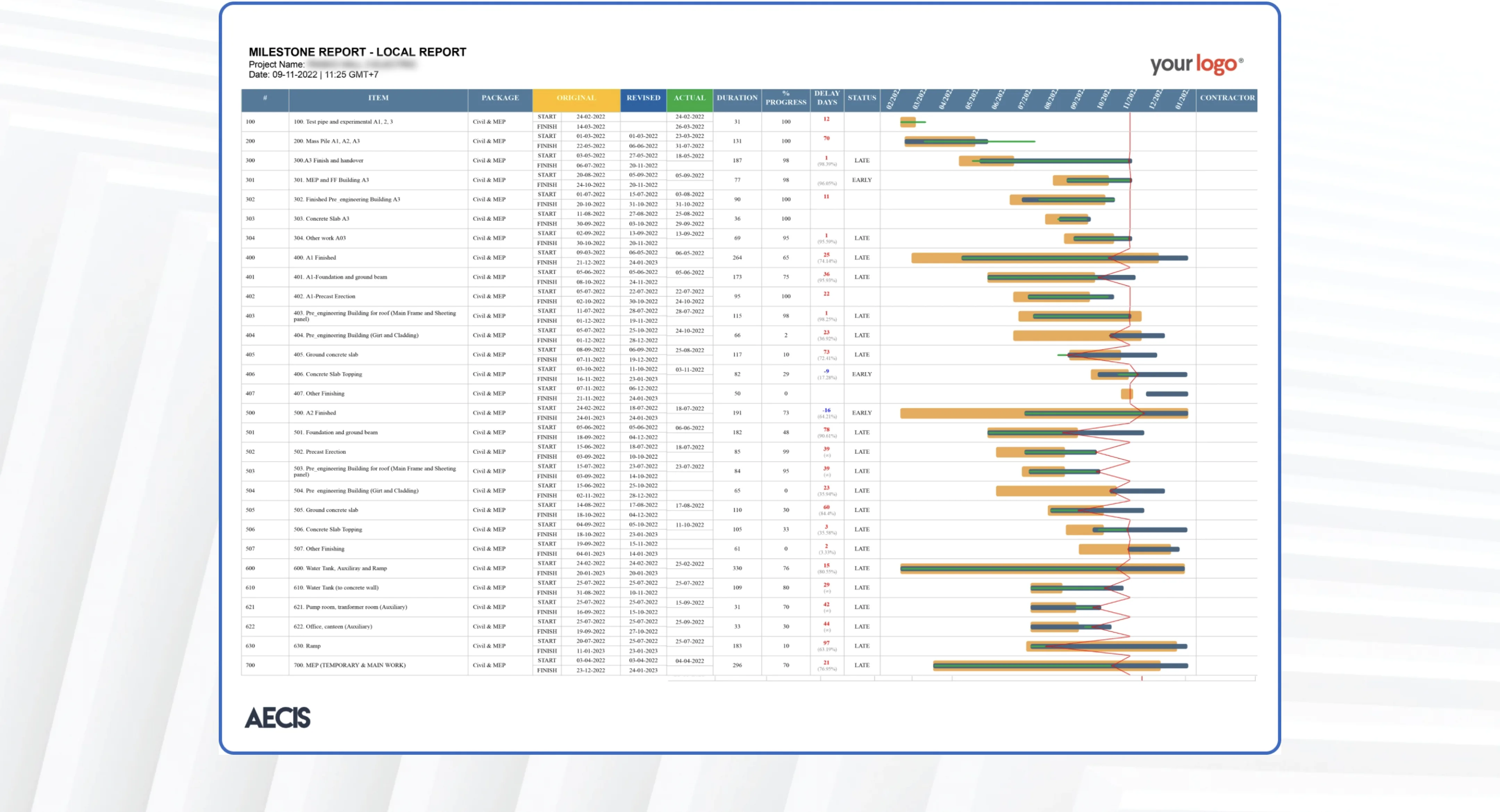Select item '100. Test pipe and experimental A1, 2, 3'
The image size is (1500, 812).
point(343,122)
